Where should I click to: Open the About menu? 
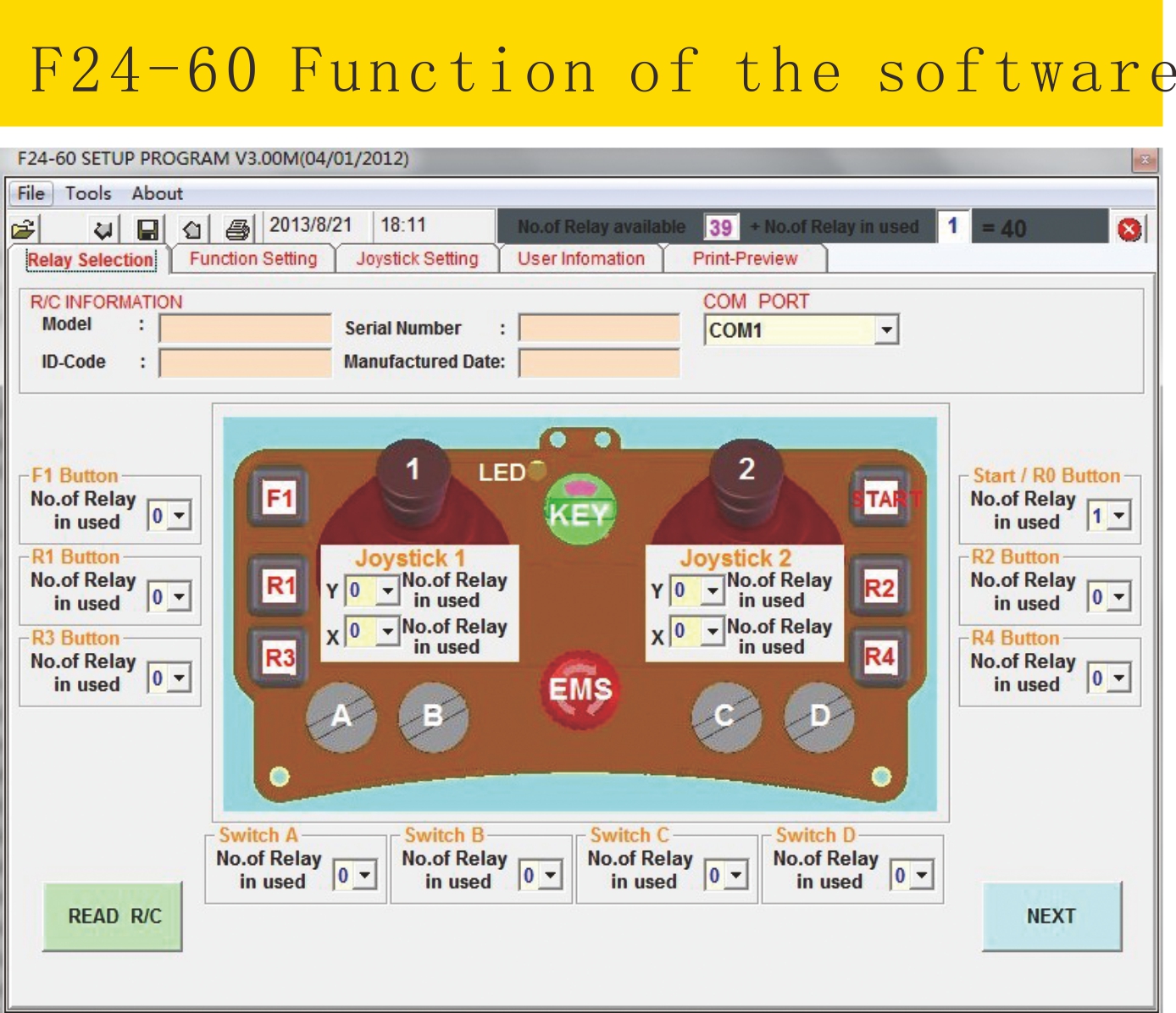point(157,193)
